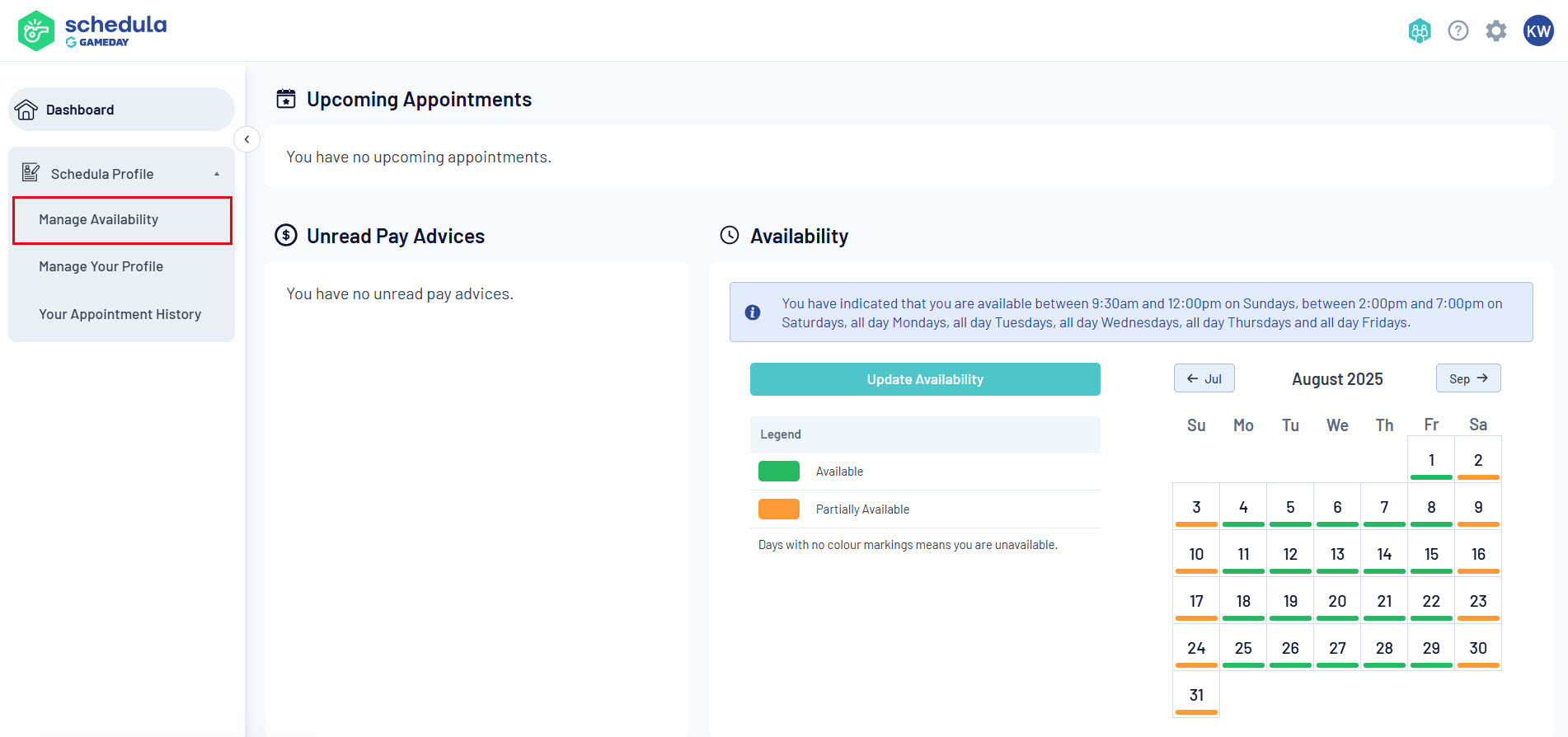
Task: Select August 13 on the calendar
Action: 1337,554
